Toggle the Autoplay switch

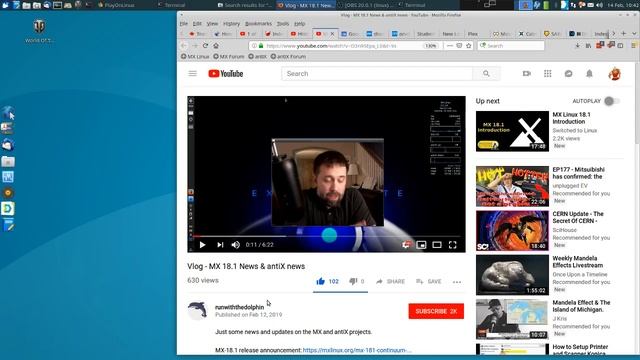[x=611, y=101]
